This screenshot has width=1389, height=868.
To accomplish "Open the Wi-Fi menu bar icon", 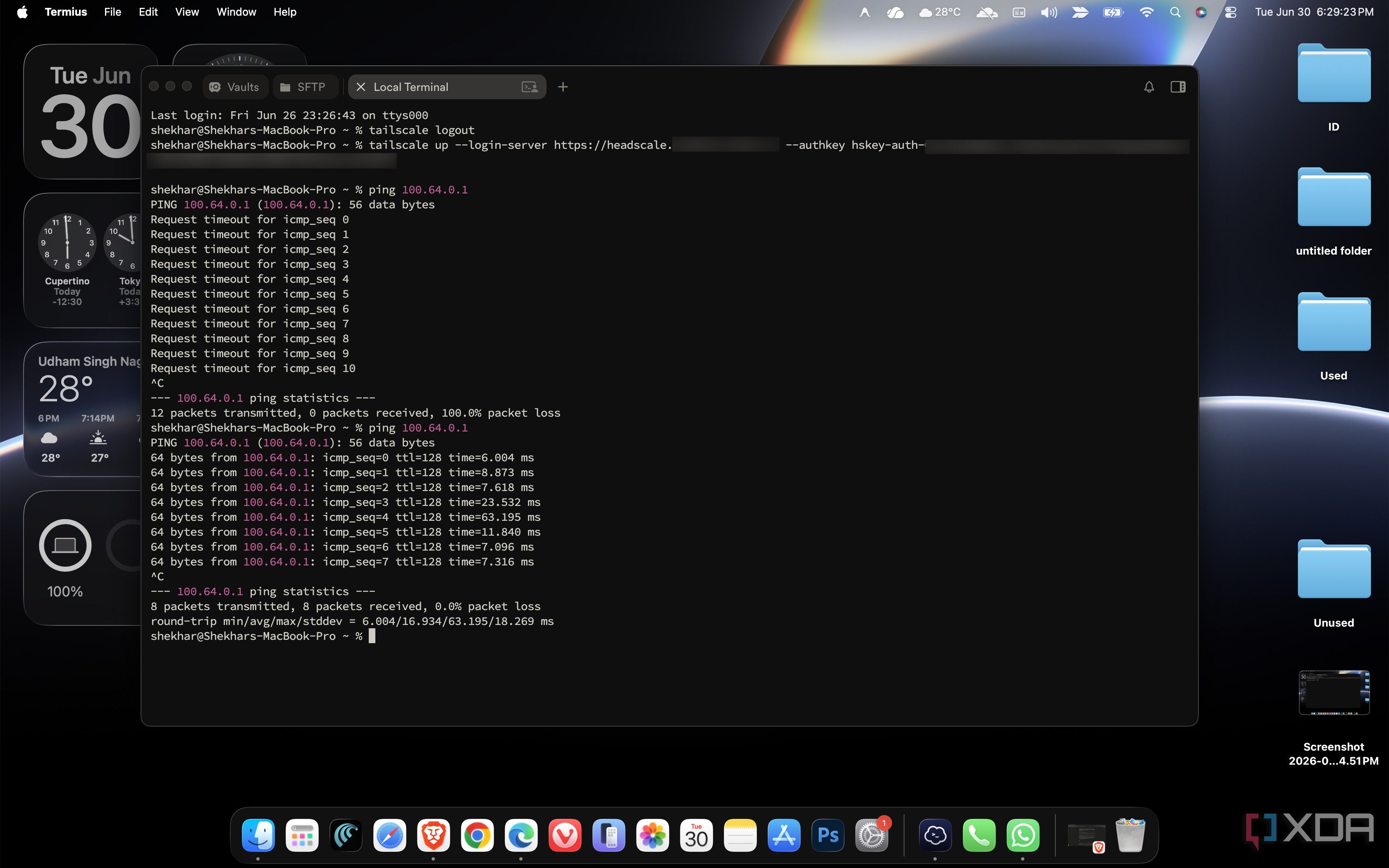I will click(x=1146, y=12).
